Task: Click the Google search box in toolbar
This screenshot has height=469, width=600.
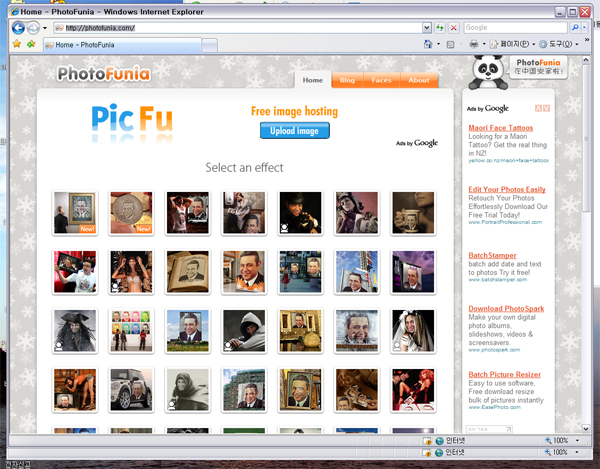Action: coord(515,28)
